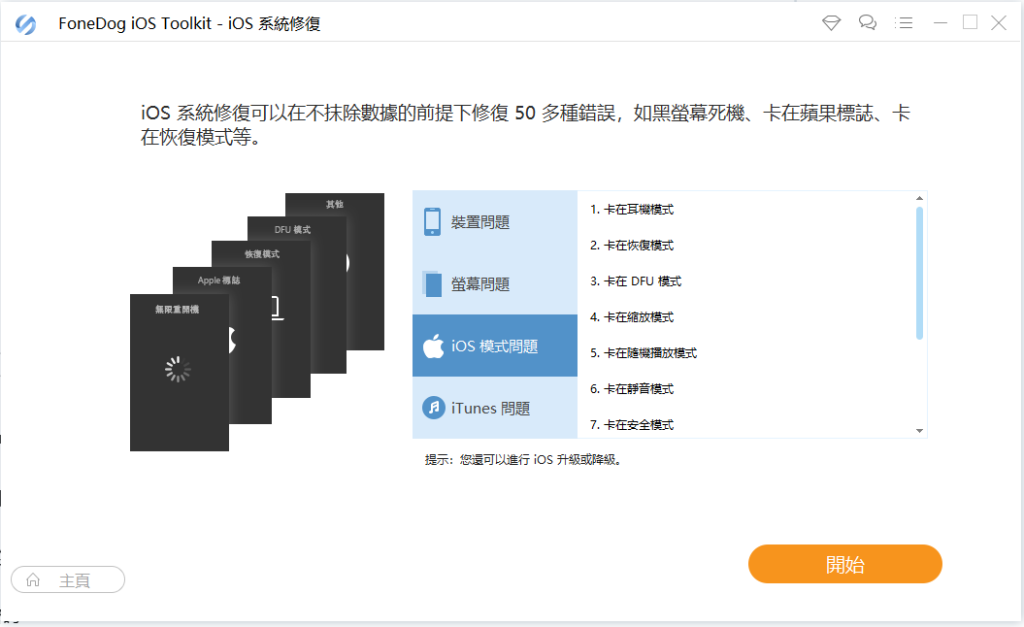
Task: Select the 無限重開機 phone card
Action: 179,372
